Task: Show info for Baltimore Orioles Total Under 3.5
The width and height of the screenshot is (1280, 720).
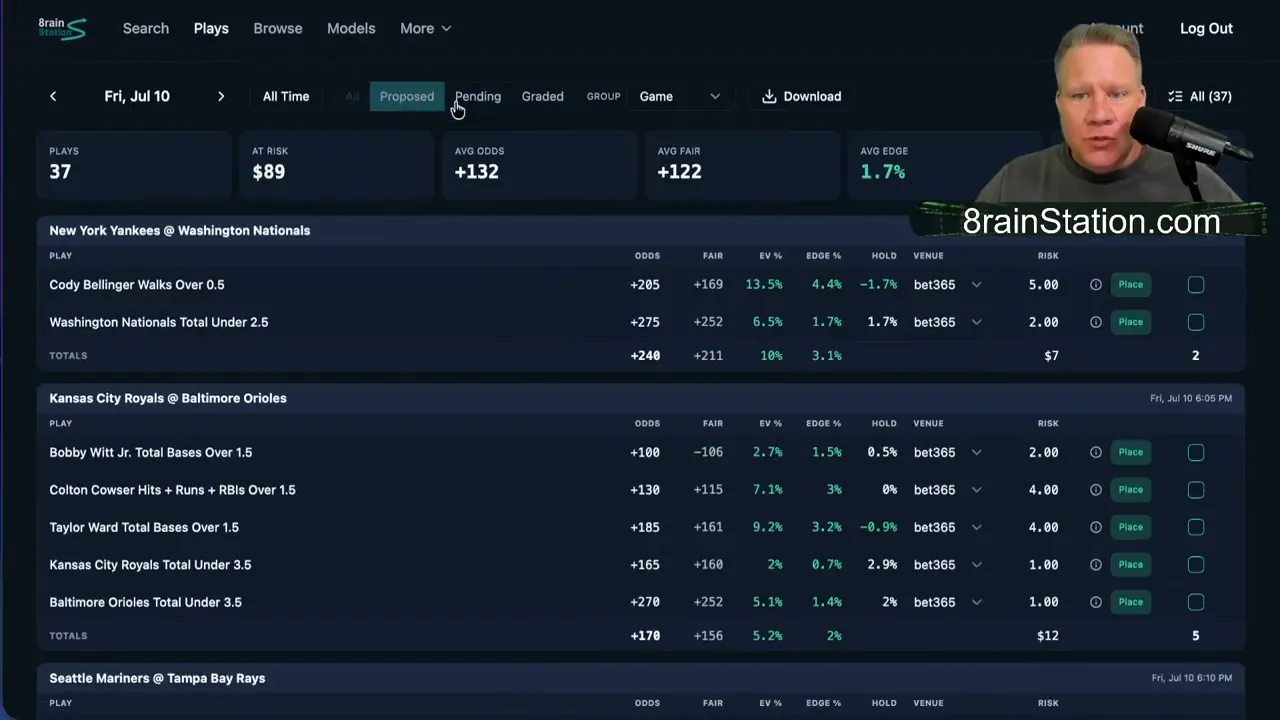Action: pyautogui.click(x=1095, y=602)
